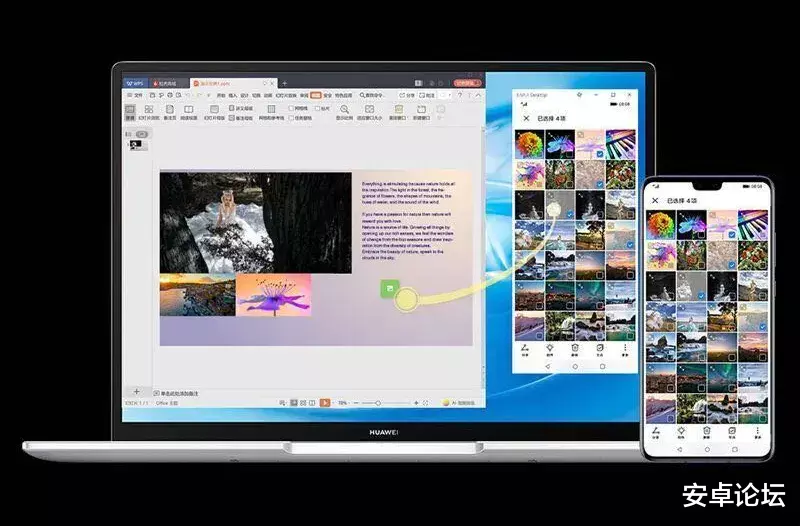
Task: Open more options dots on the phone
Action: coord(758,433)
